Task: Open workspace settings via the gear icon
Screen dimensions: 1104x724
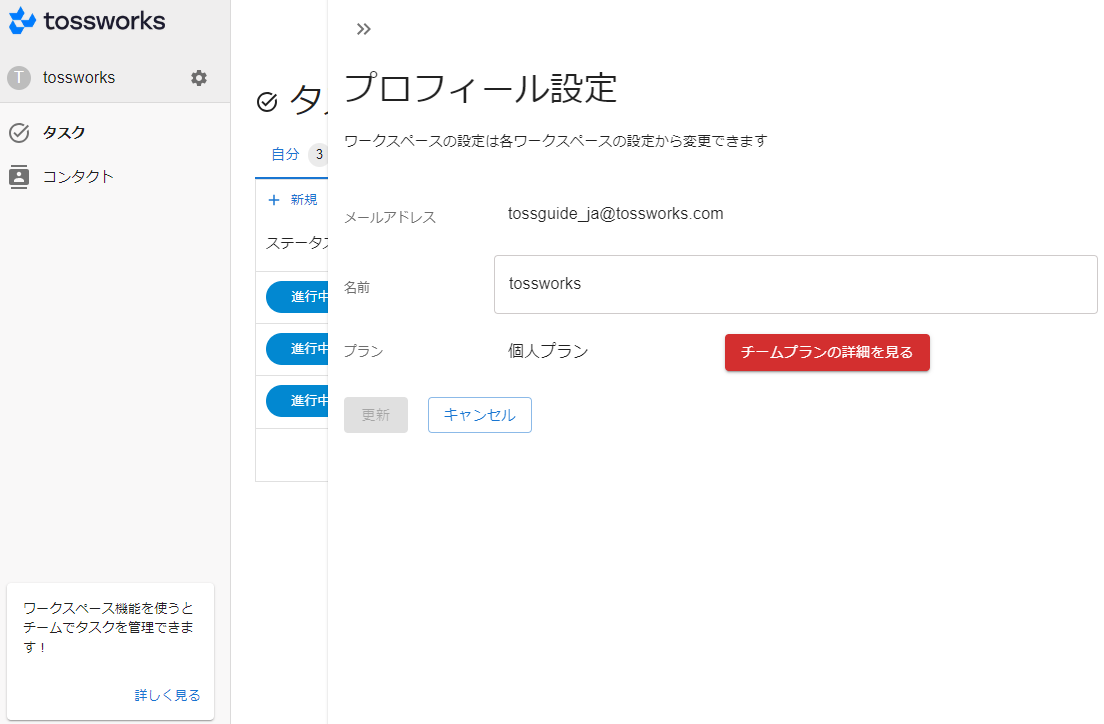Action: [x=199, y=78]
